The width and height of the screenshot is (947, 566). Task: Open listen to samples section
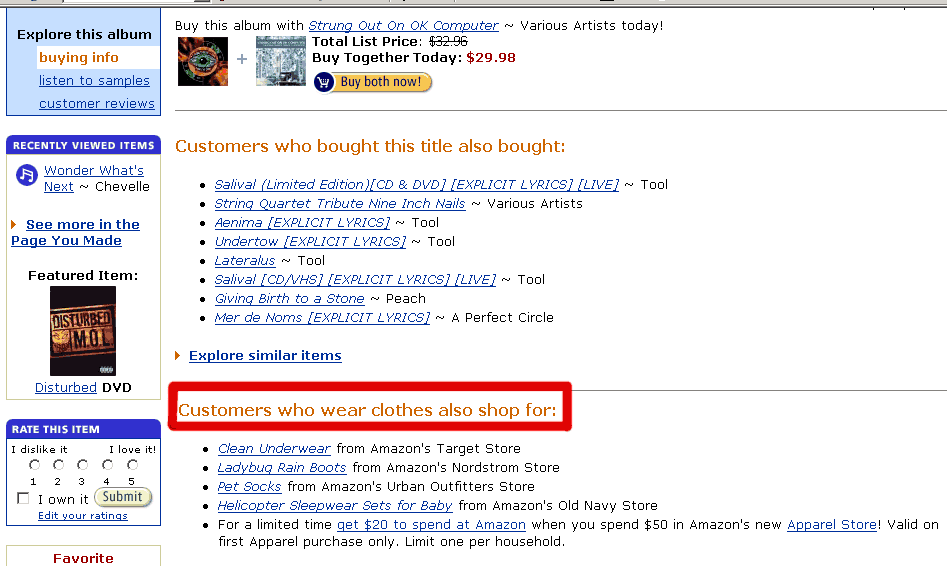pos(94,80)
